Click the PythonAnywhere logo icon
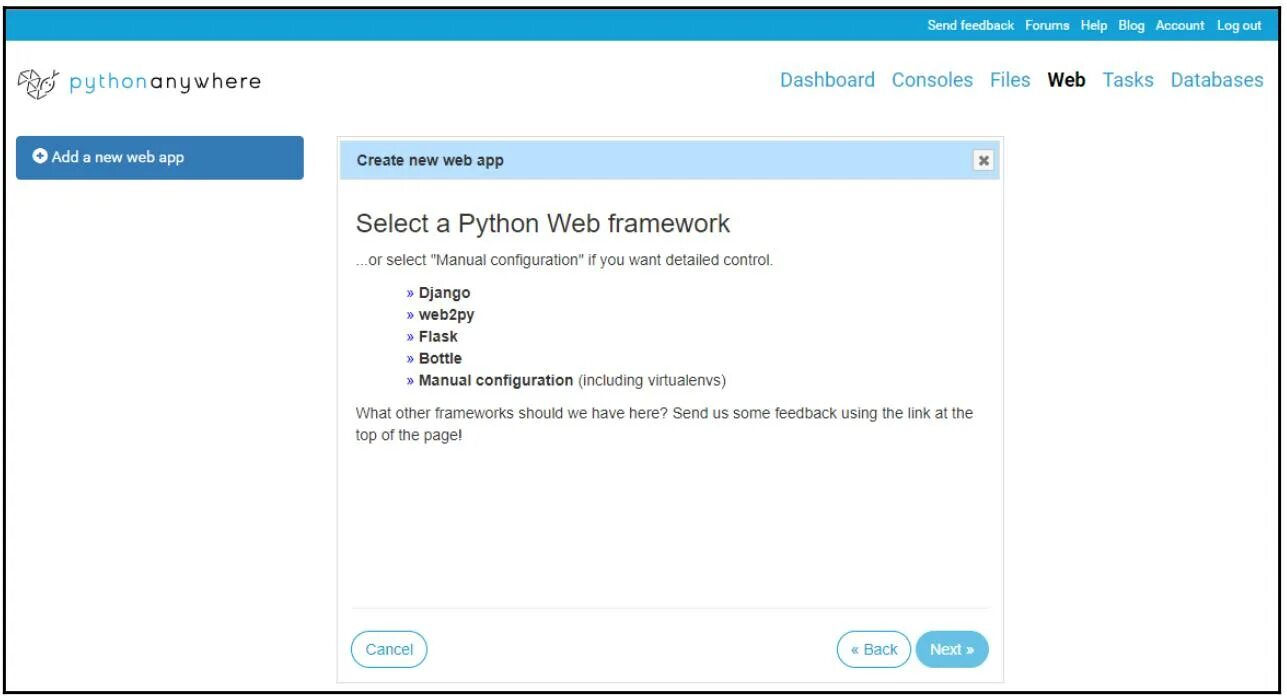 click(38, 81)
